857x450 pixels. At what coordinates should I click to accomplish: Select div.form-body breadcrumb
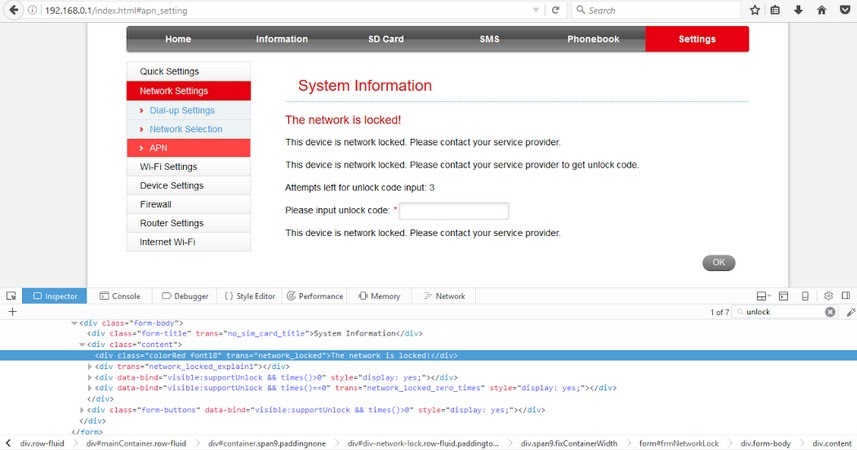766,443
